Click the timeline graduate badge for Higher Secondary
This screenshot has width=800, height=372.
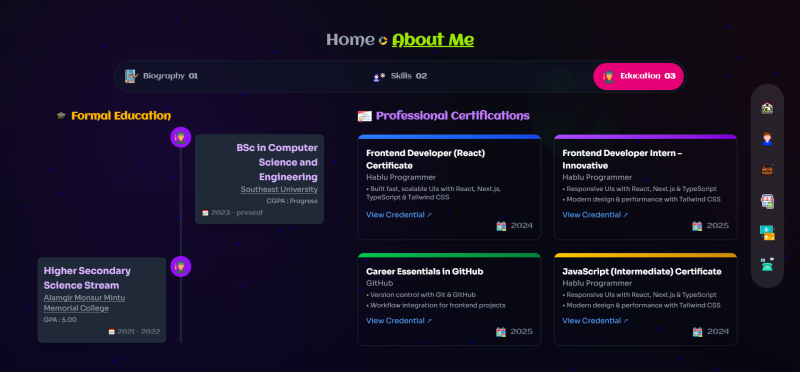tap(181, 266)
